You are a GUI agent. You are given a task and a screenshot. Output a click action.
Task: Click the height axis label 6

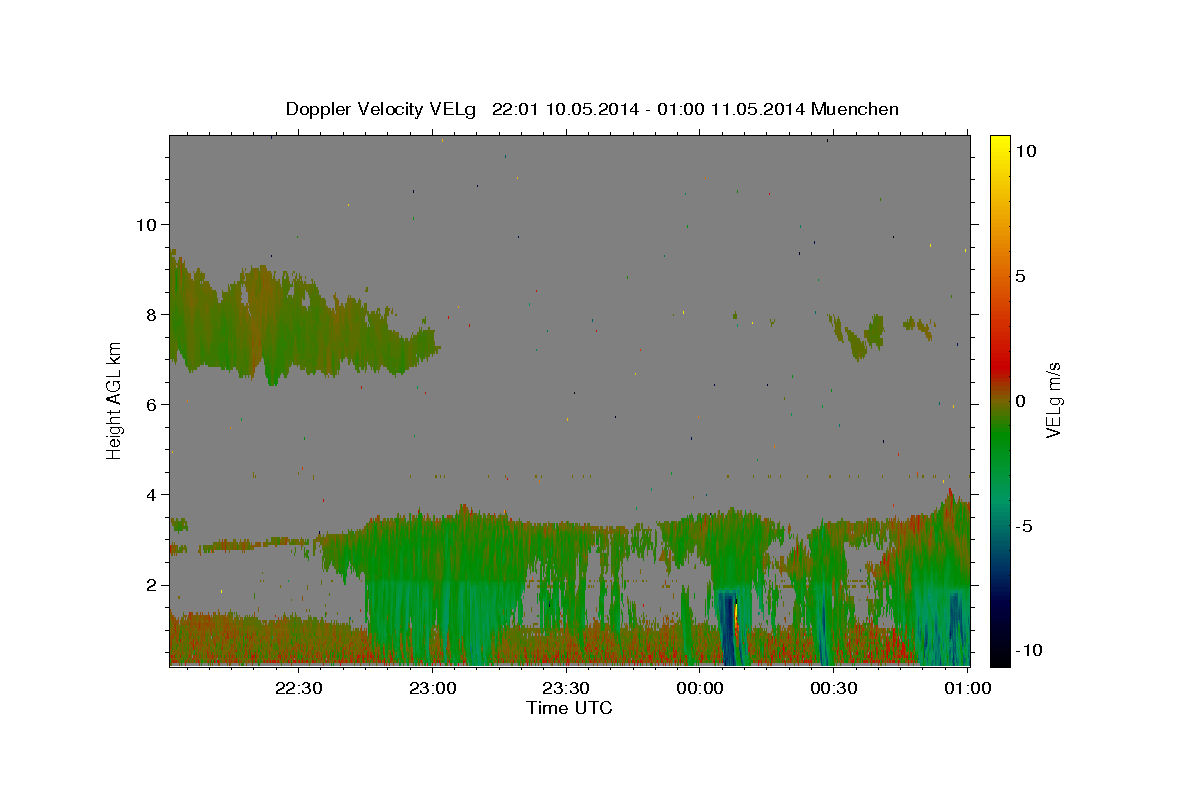[x=153, y=404]
